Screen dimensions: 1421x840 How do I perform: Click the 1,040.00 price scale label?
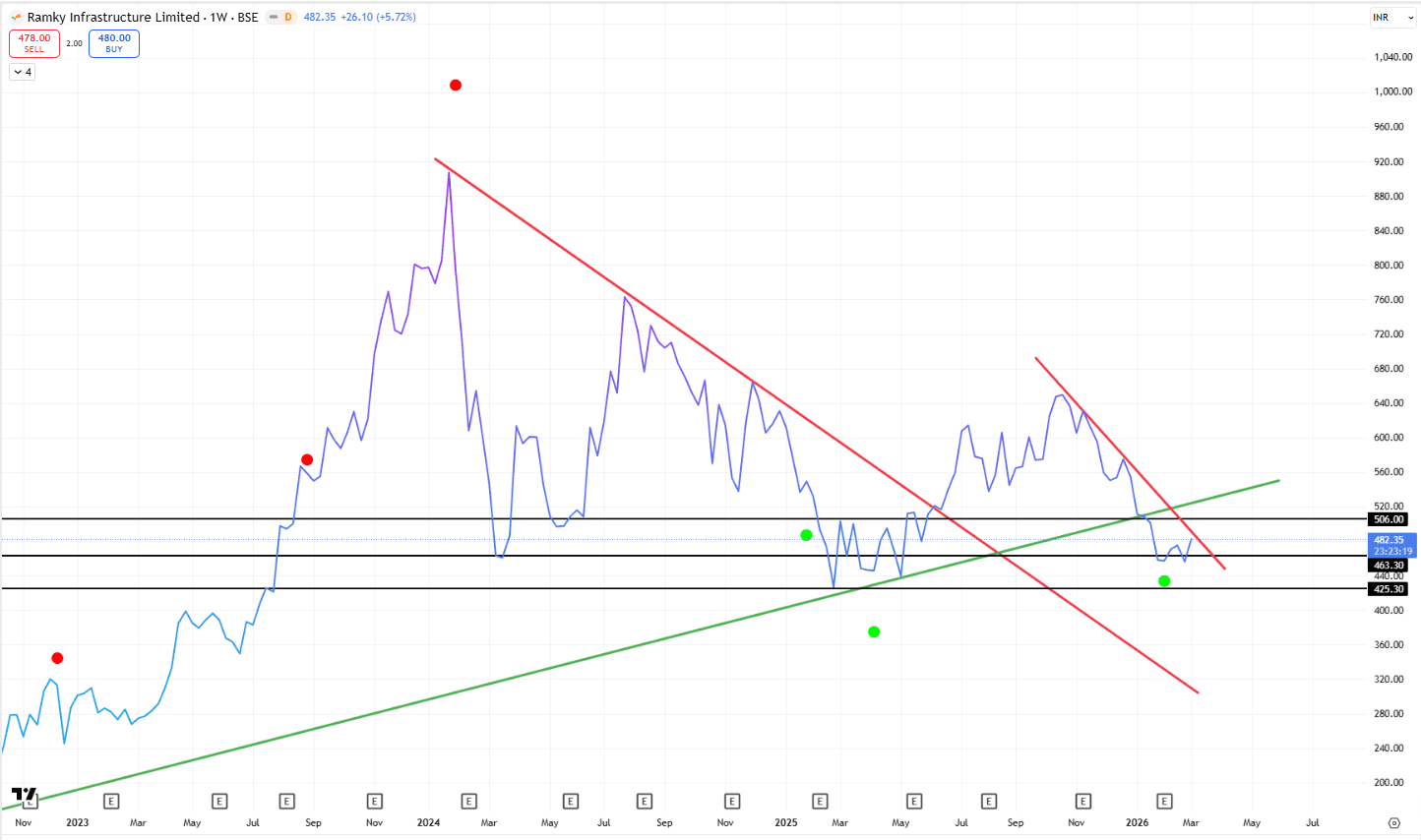[x=1393, y=57]
